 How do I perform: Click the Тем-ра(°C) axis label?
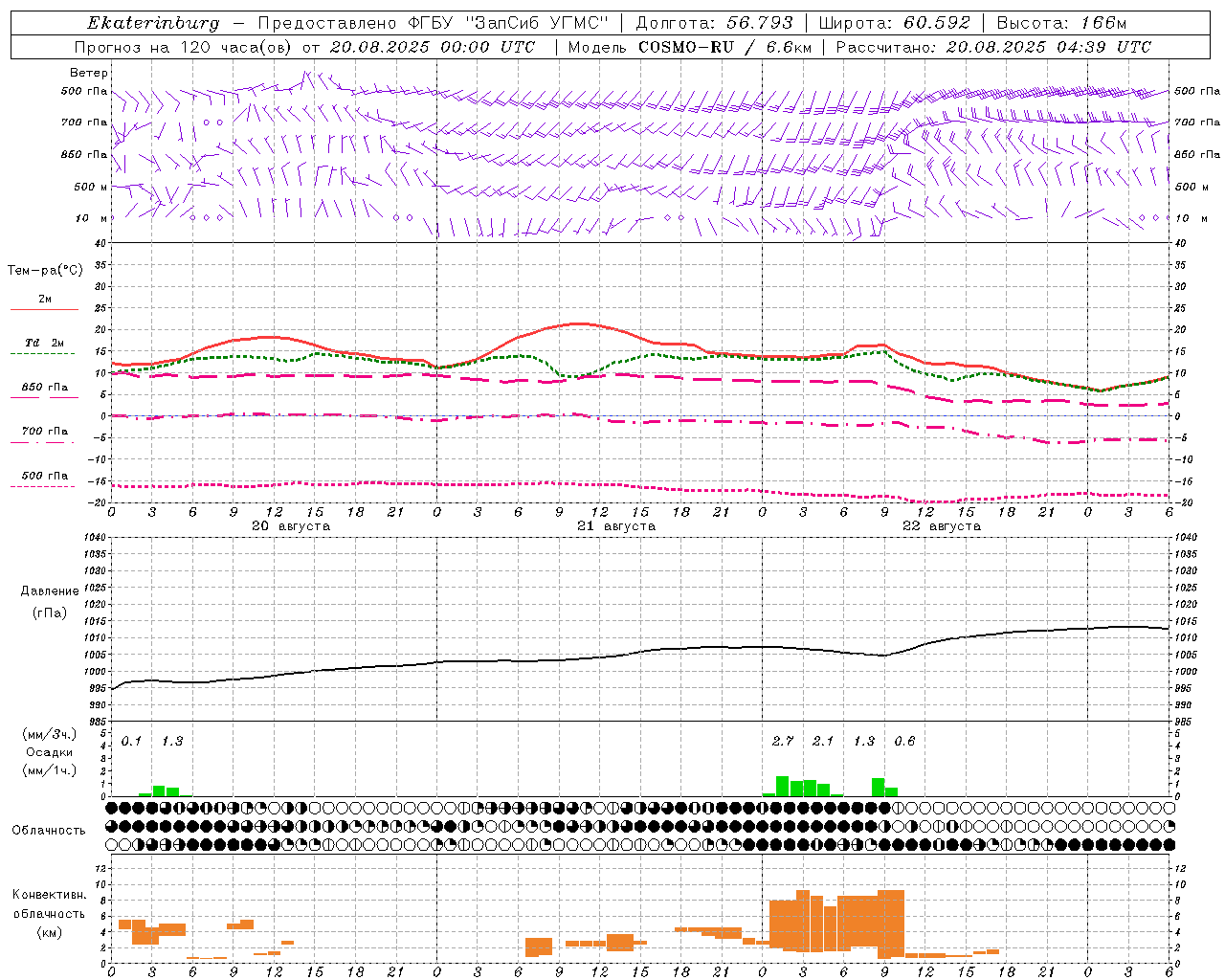coord(45,271)
